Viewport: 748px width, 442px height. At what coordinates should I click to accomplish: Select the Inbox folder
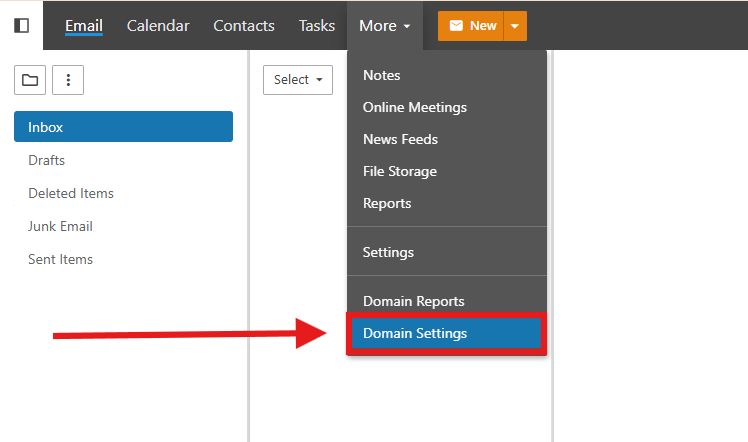click(x=124, y=127)
